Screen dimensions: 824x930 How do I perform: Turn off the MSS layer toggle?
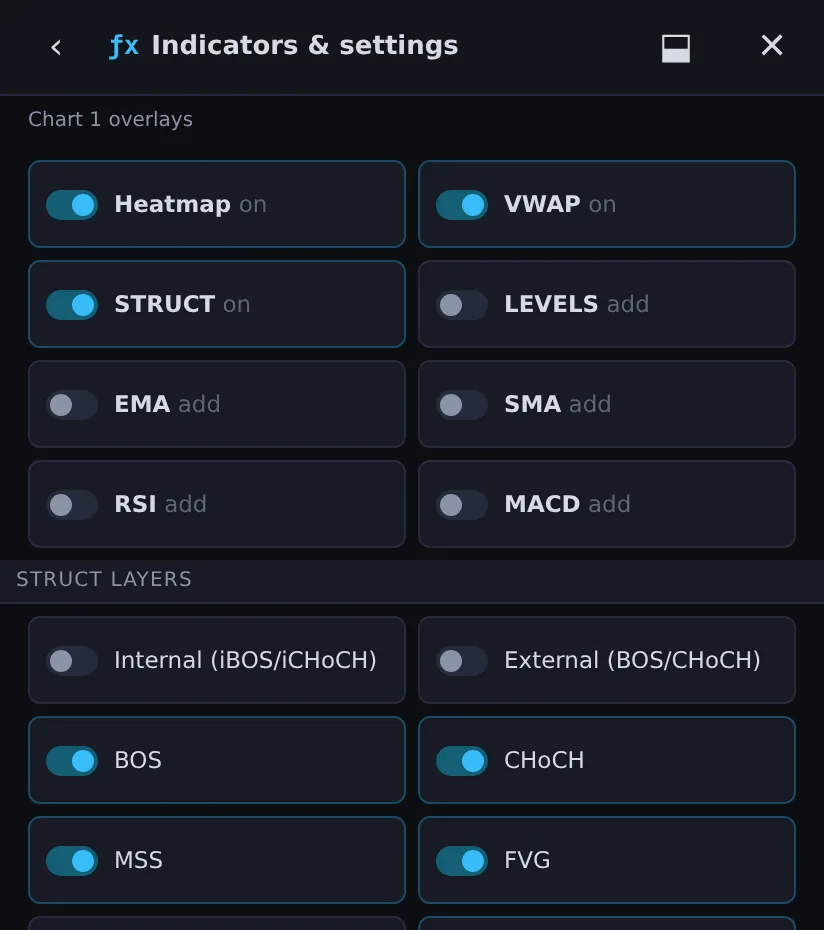(x=72, y=860)
